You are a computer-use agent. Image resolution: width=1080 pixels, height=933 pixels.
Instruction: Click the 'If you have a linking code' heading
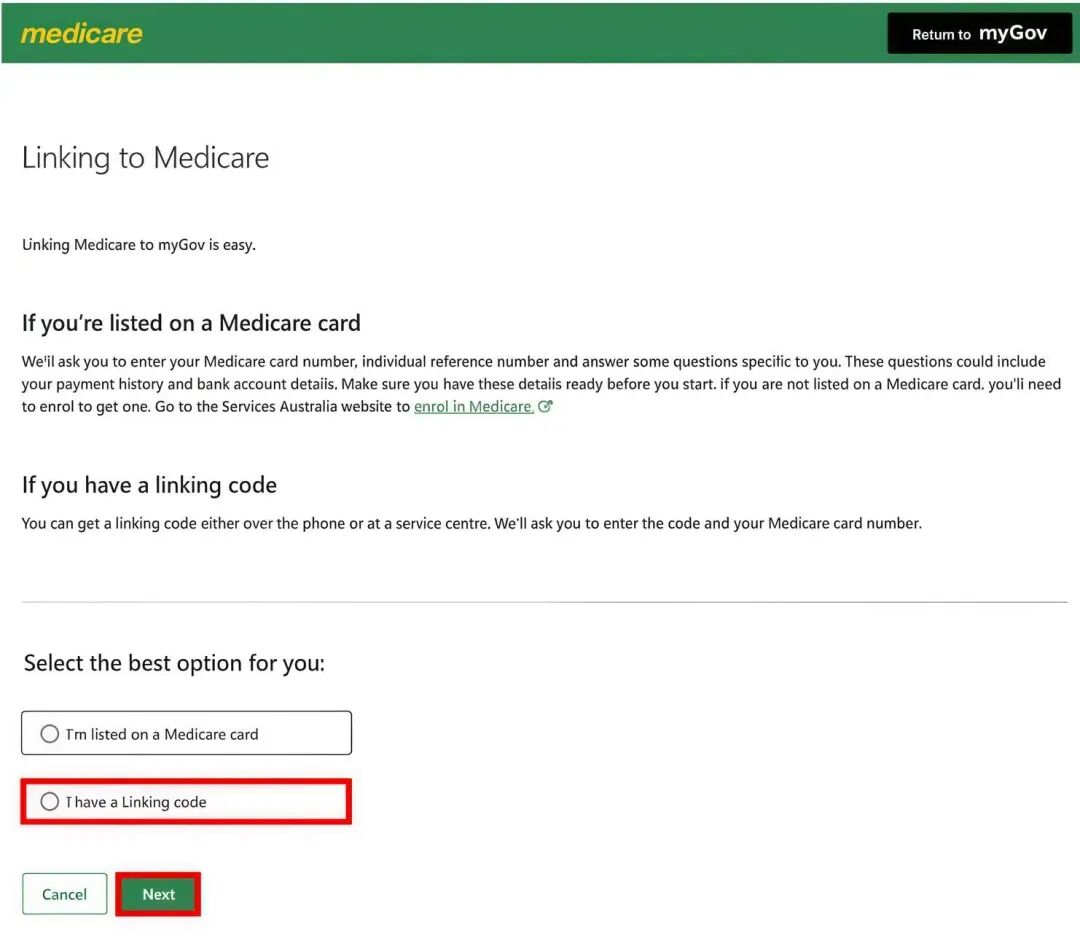pos(149,485)
